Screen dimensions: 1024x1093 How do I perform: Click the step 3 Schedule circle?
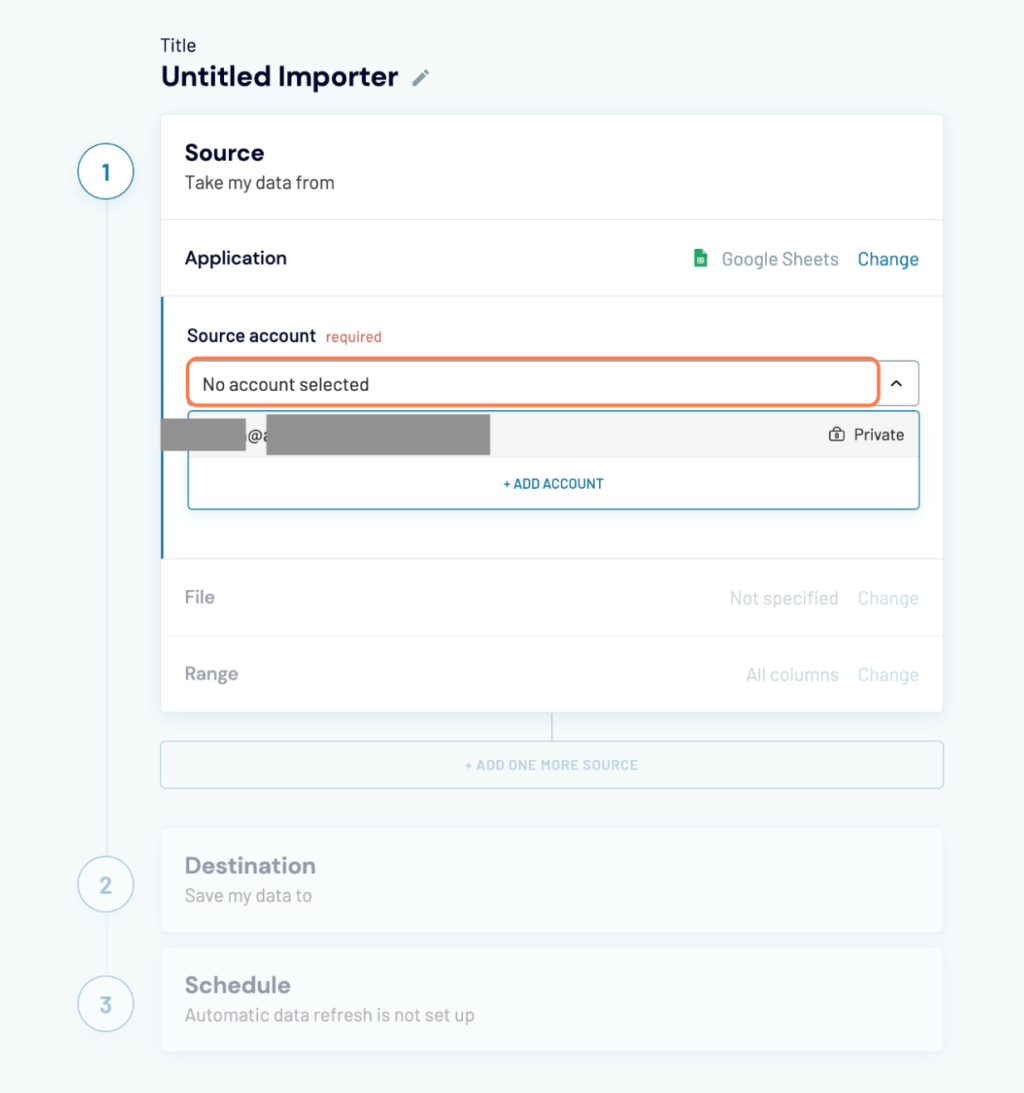coord(105,1004)
